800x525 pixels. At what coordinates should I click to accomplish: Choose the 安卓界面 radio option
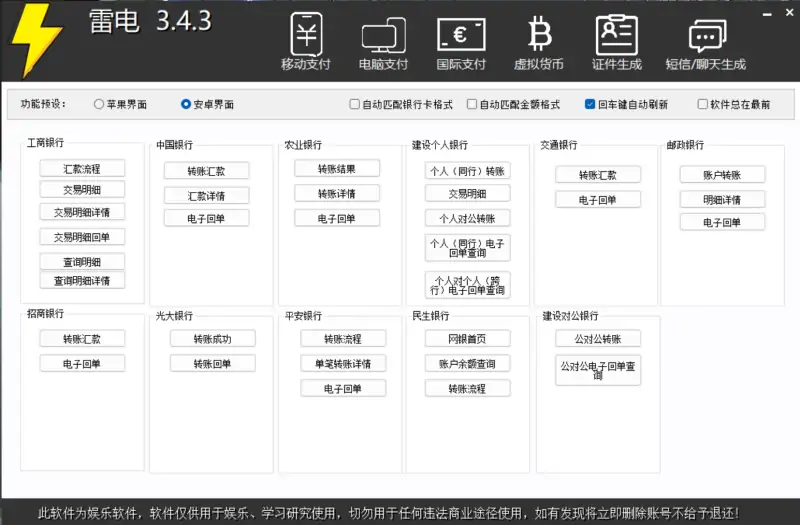[x=186, y=104]
